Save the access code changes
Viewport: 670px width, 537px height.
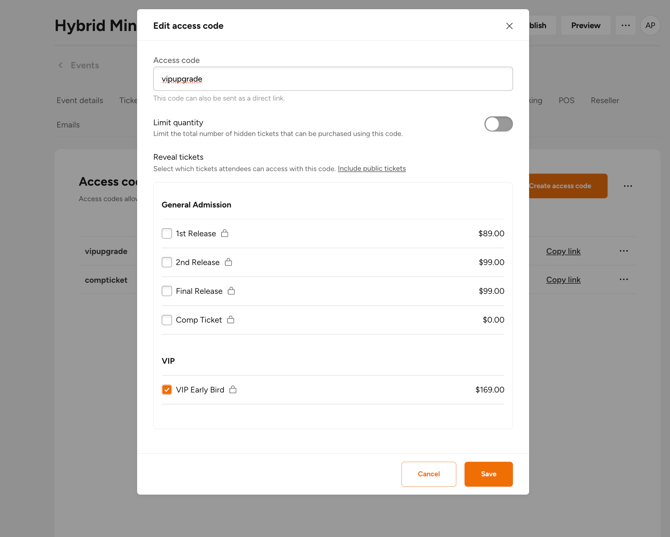[488, 474]
